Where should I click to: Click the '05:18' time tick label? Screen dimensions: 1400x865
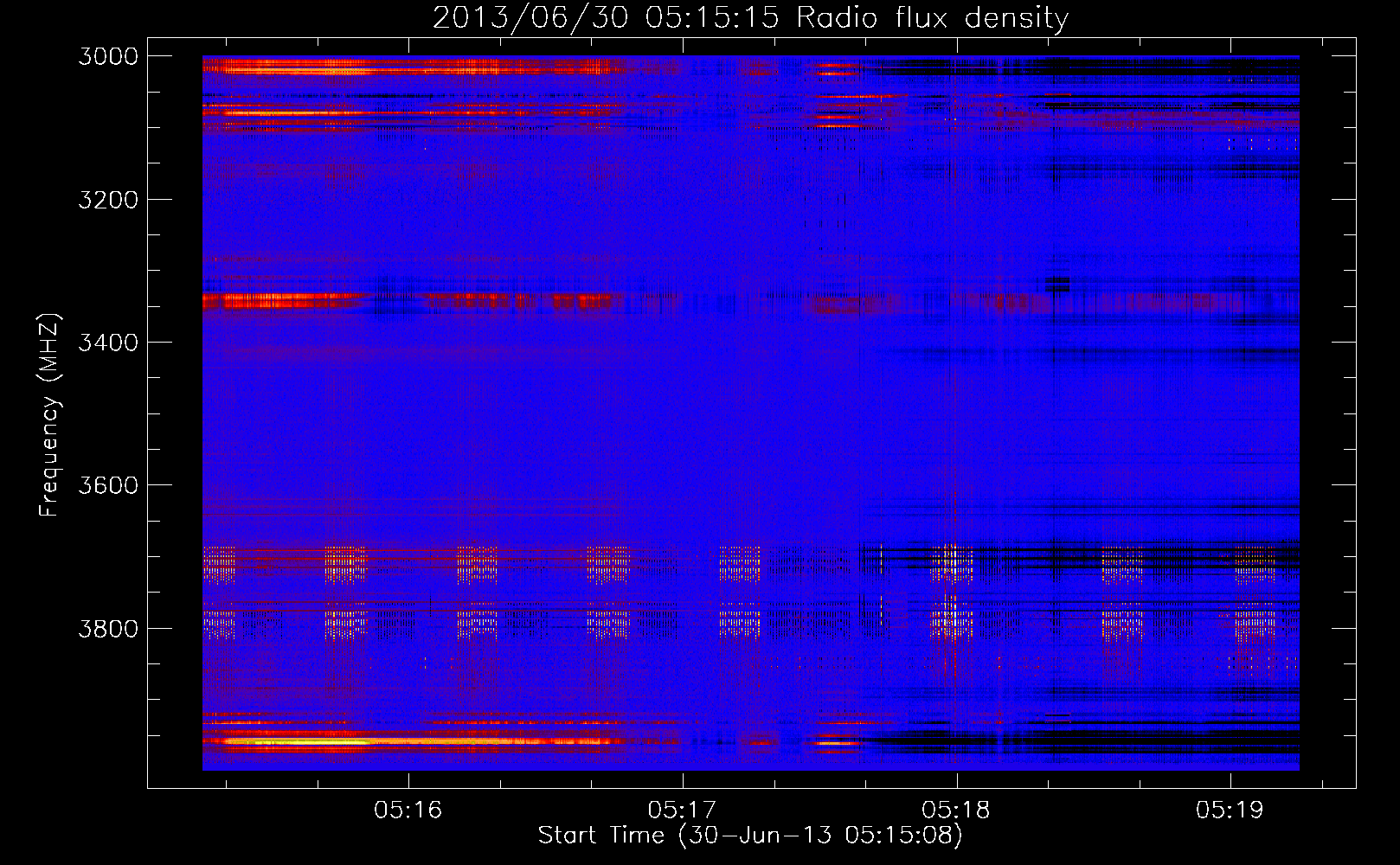tap(956, 810)
